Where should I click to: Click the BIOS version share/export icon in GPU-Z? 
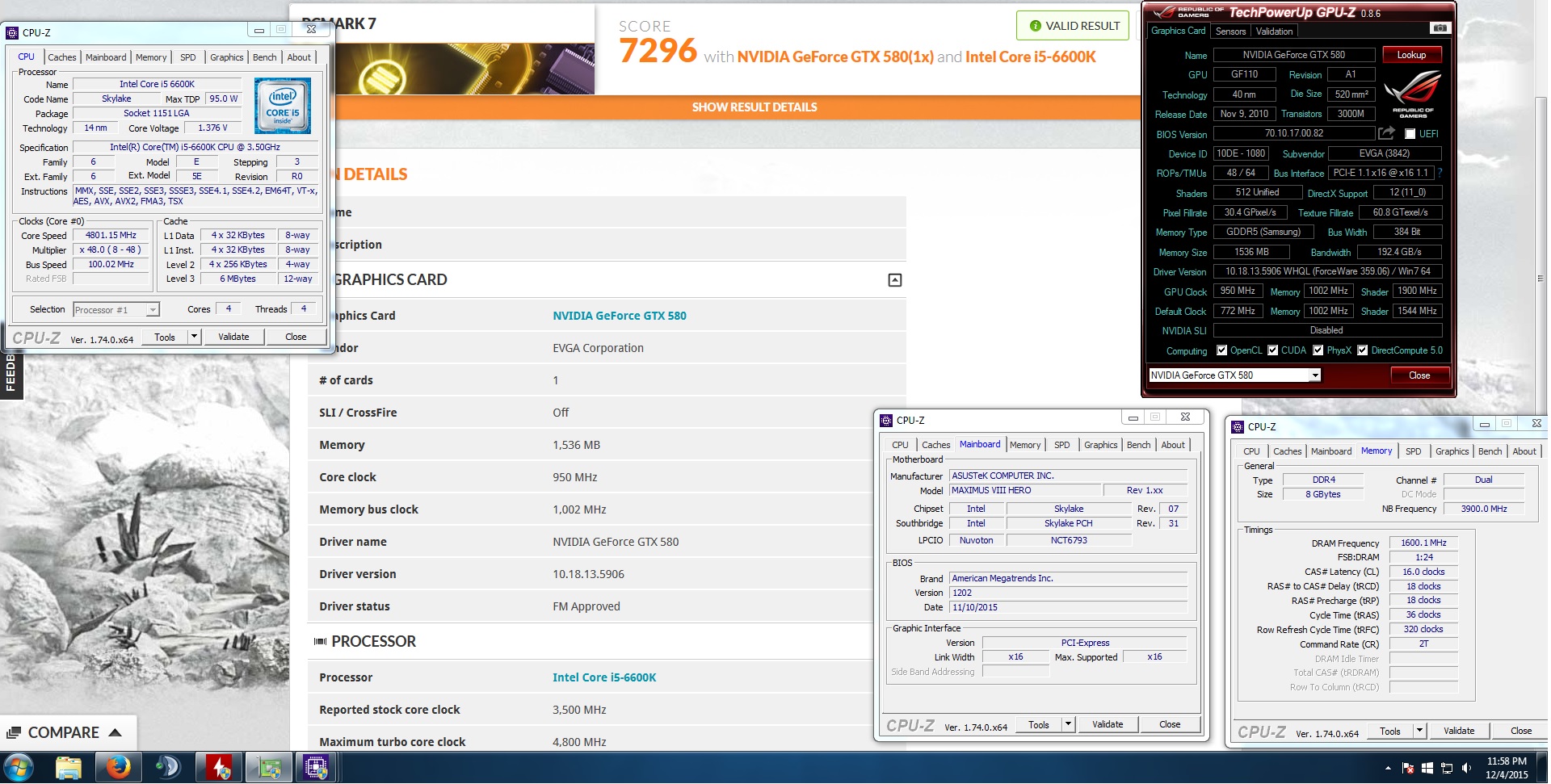coord(1386,133)
